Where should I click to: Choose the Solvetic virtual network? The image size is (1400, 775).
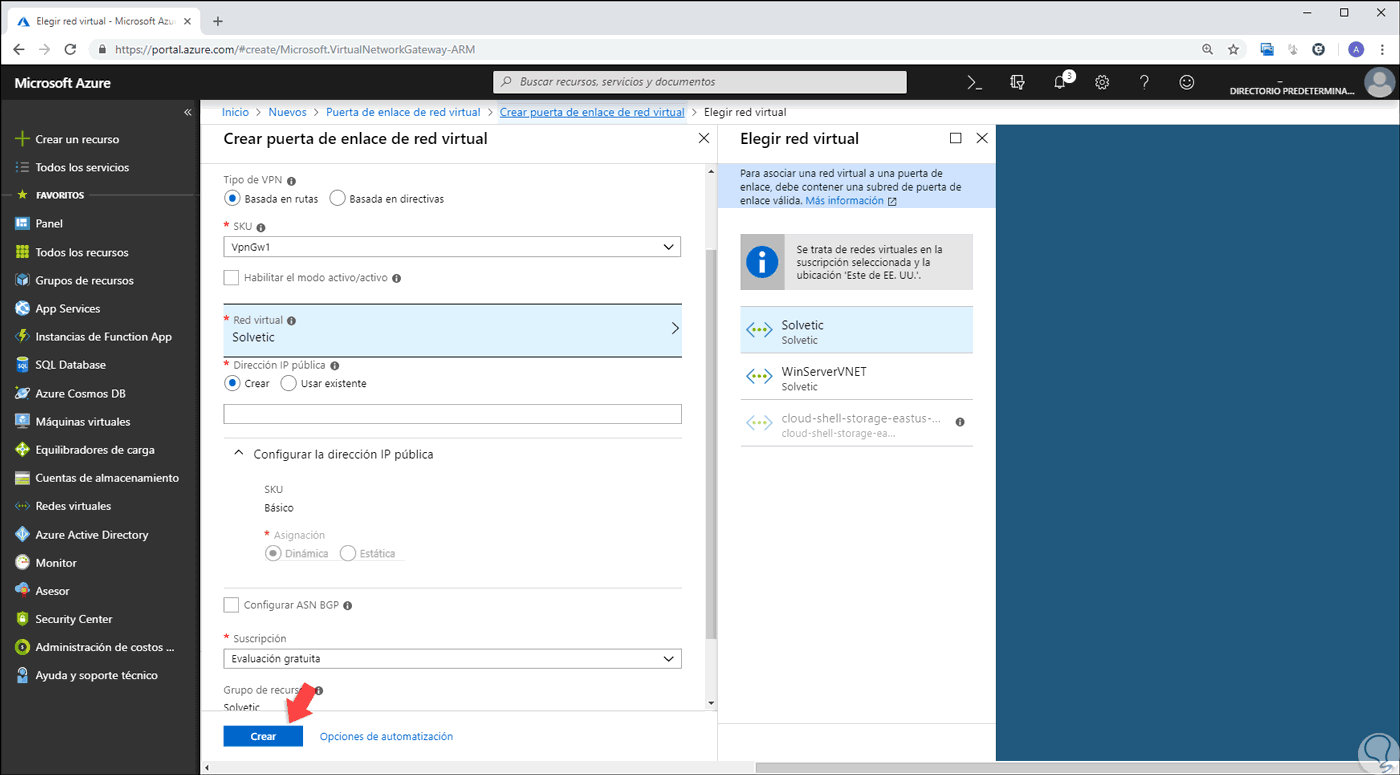click(x=856, y=330)
